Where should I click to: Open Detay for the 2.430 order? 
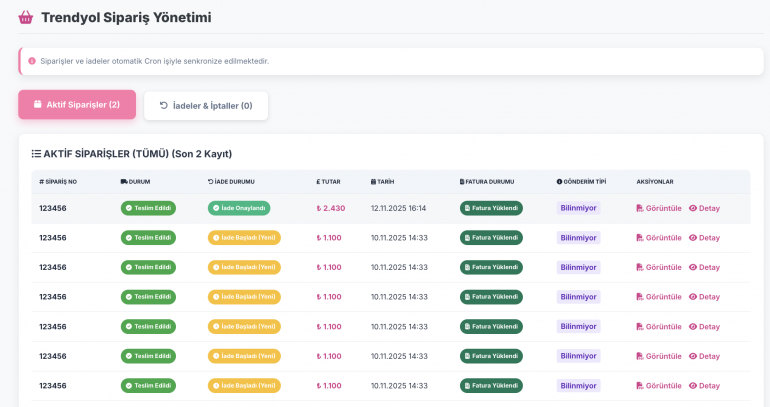pyautogui.click(x=704, y=208)
